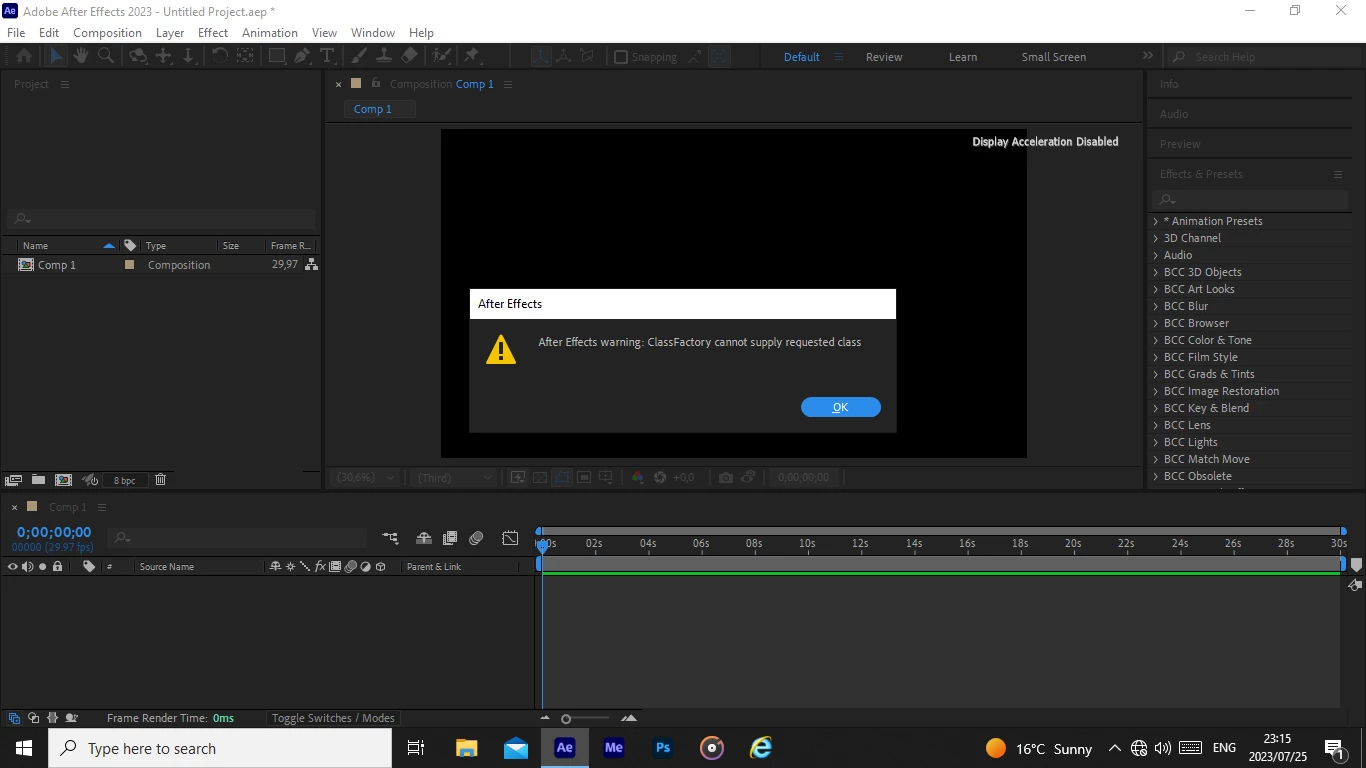
Task: Switch to the Review workspace
Action: [x=884, y=57]
